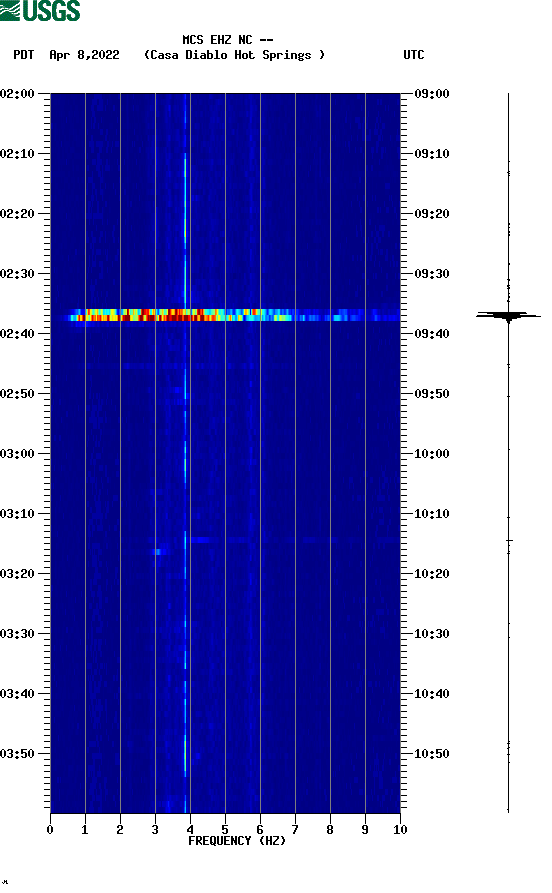552x893 pixels.
Task: Click the large seismogram spike on the waveform trace
Action: tap(508, 316)
